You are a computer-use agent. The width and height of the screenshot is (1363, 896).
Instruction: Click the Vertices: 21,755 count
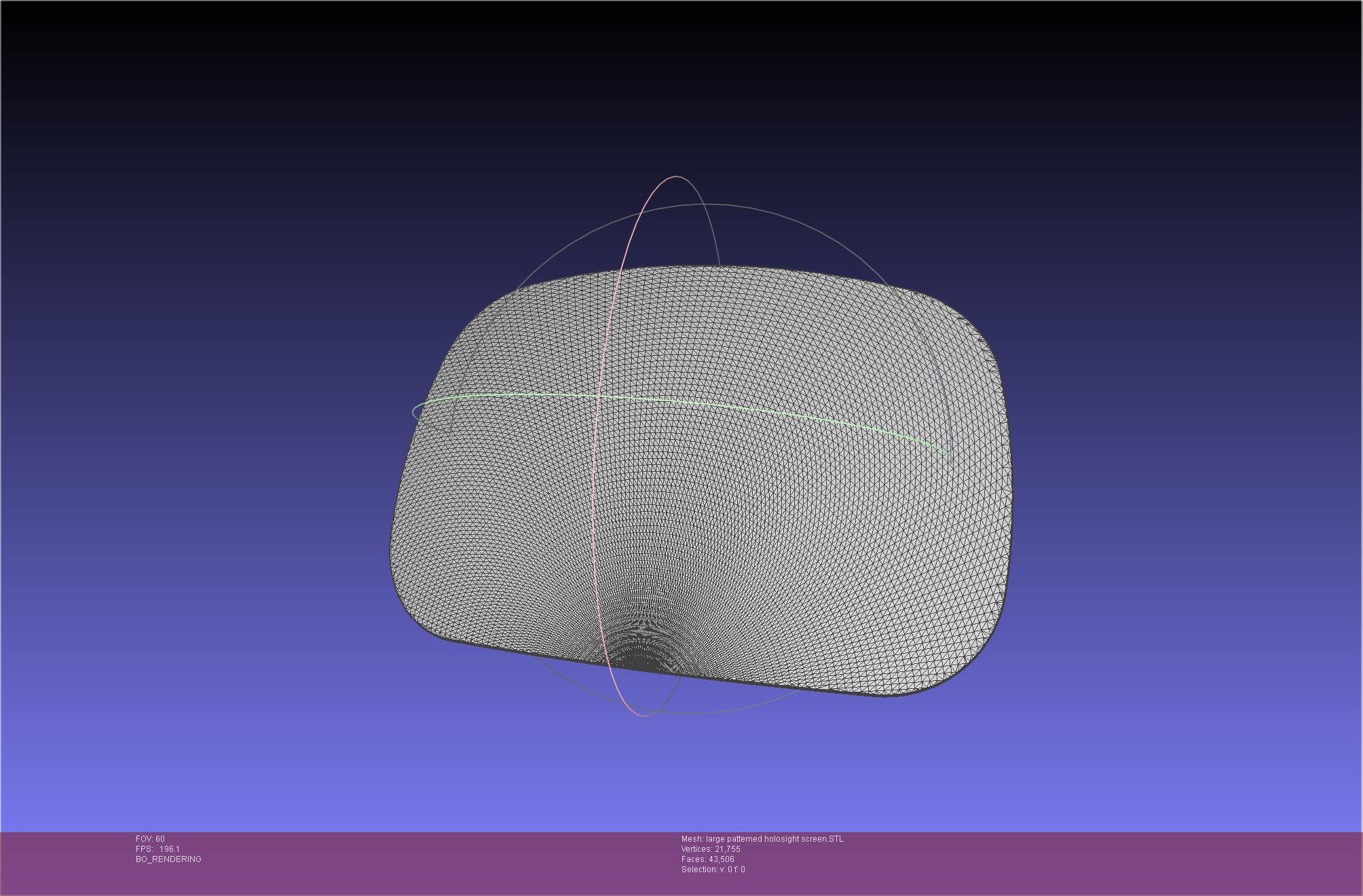[711, 849]
